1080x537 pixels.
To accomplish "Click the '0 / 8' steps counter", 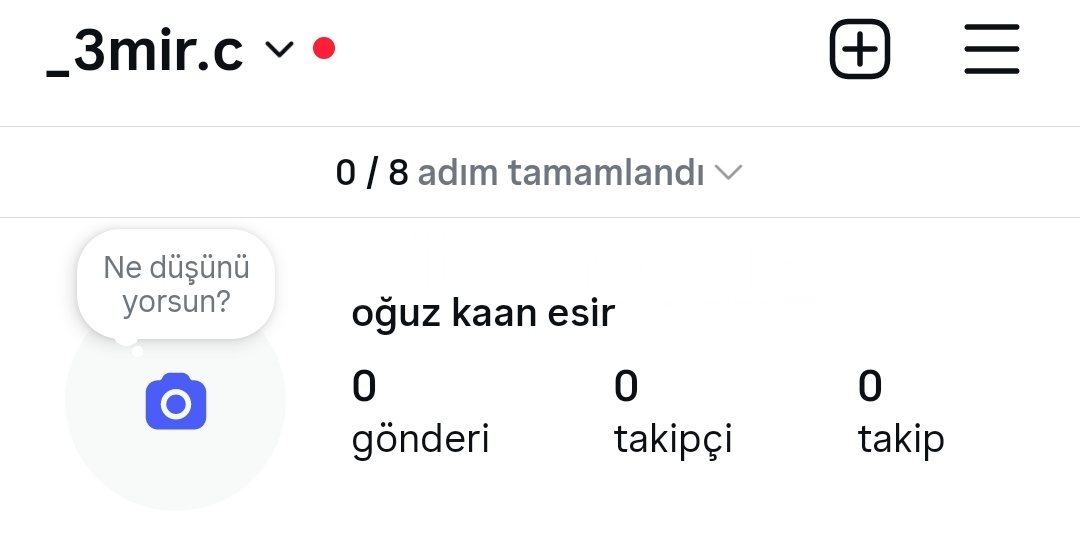I will tap(372, 173).
